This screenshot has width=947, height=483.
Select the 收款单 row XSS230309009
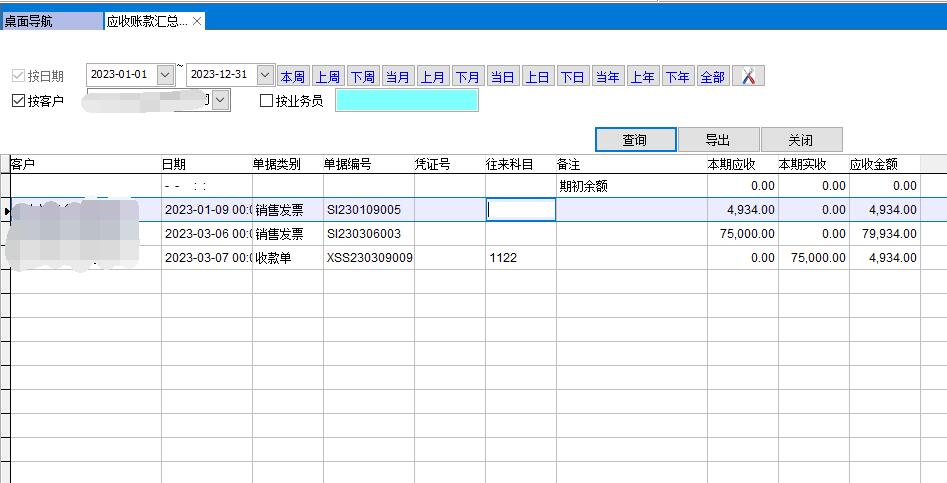pos(368,258)
